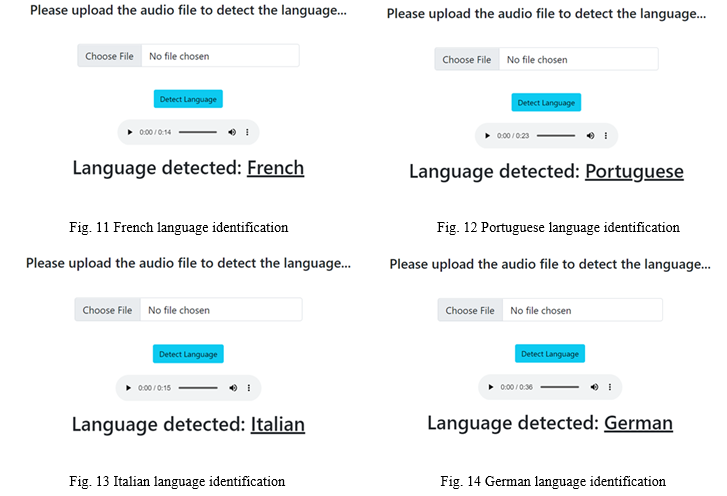Seek the Portuguese audio progress slider
Viewport: 727px width, 496px height.
(556, 136)
